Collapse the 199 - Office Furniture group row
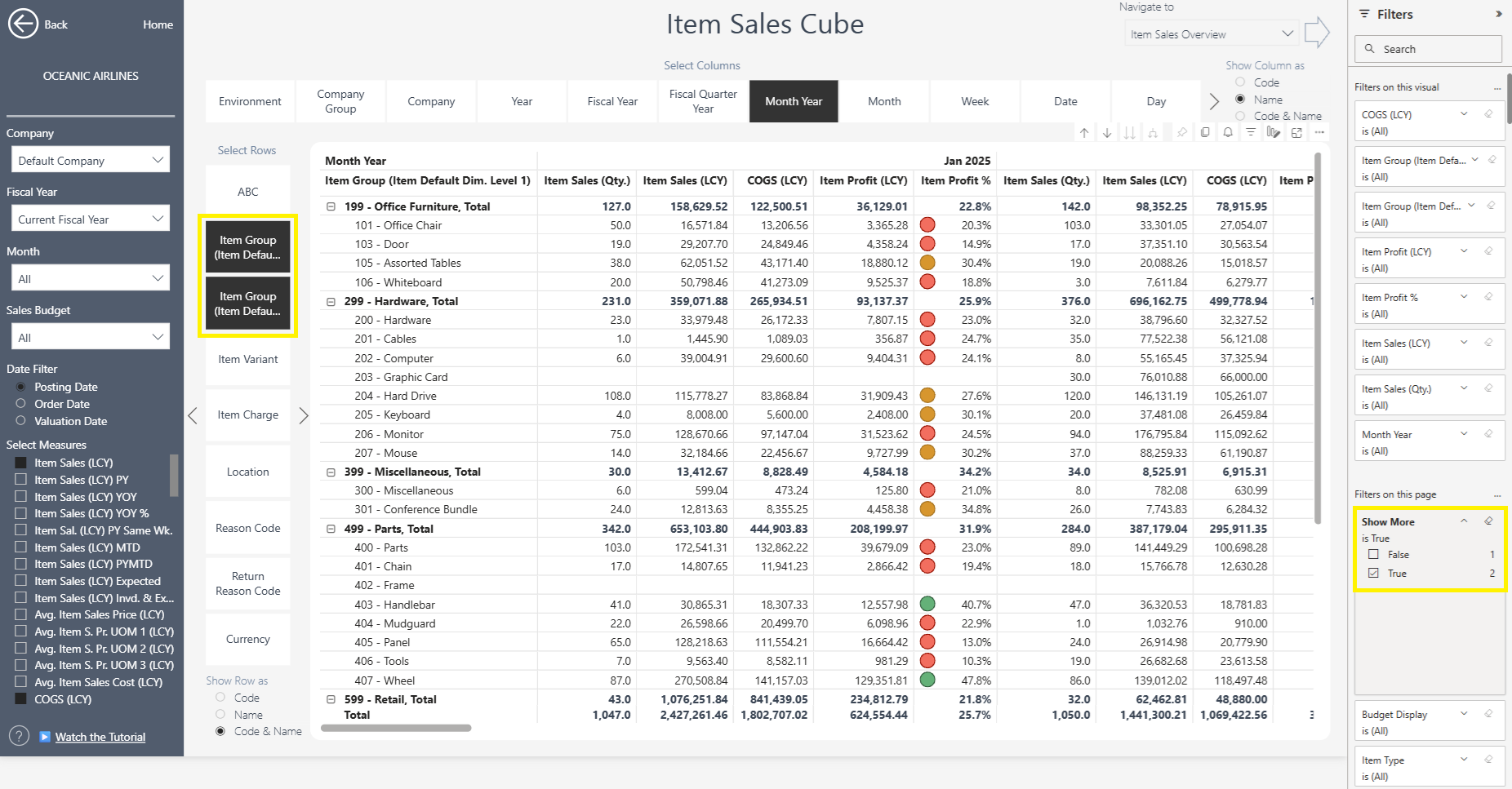This screenshot has width=1512, height=789. [x=331, y=206]
